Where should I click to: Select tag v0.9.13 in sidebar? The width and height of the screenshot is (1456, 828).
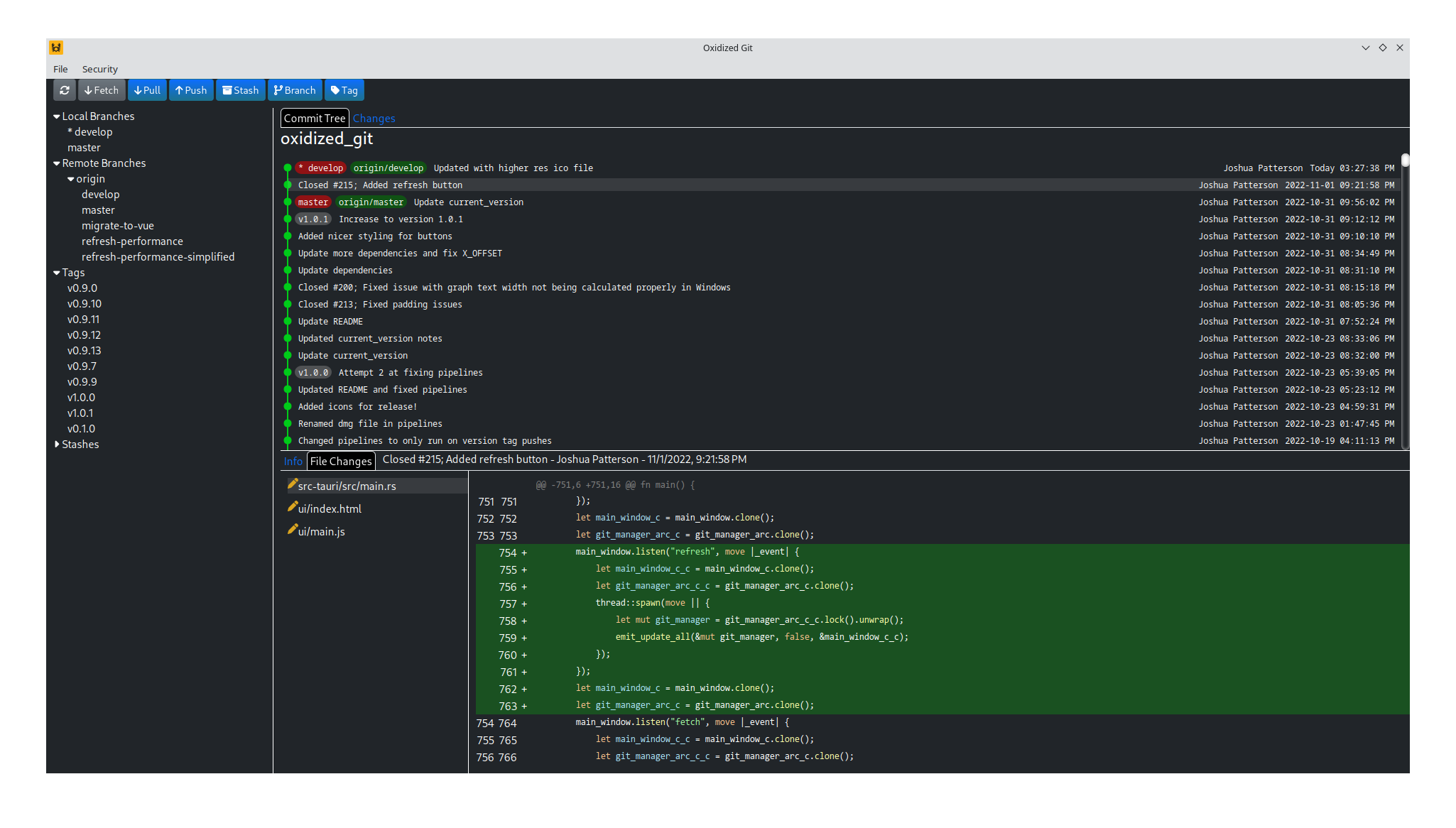85,351
